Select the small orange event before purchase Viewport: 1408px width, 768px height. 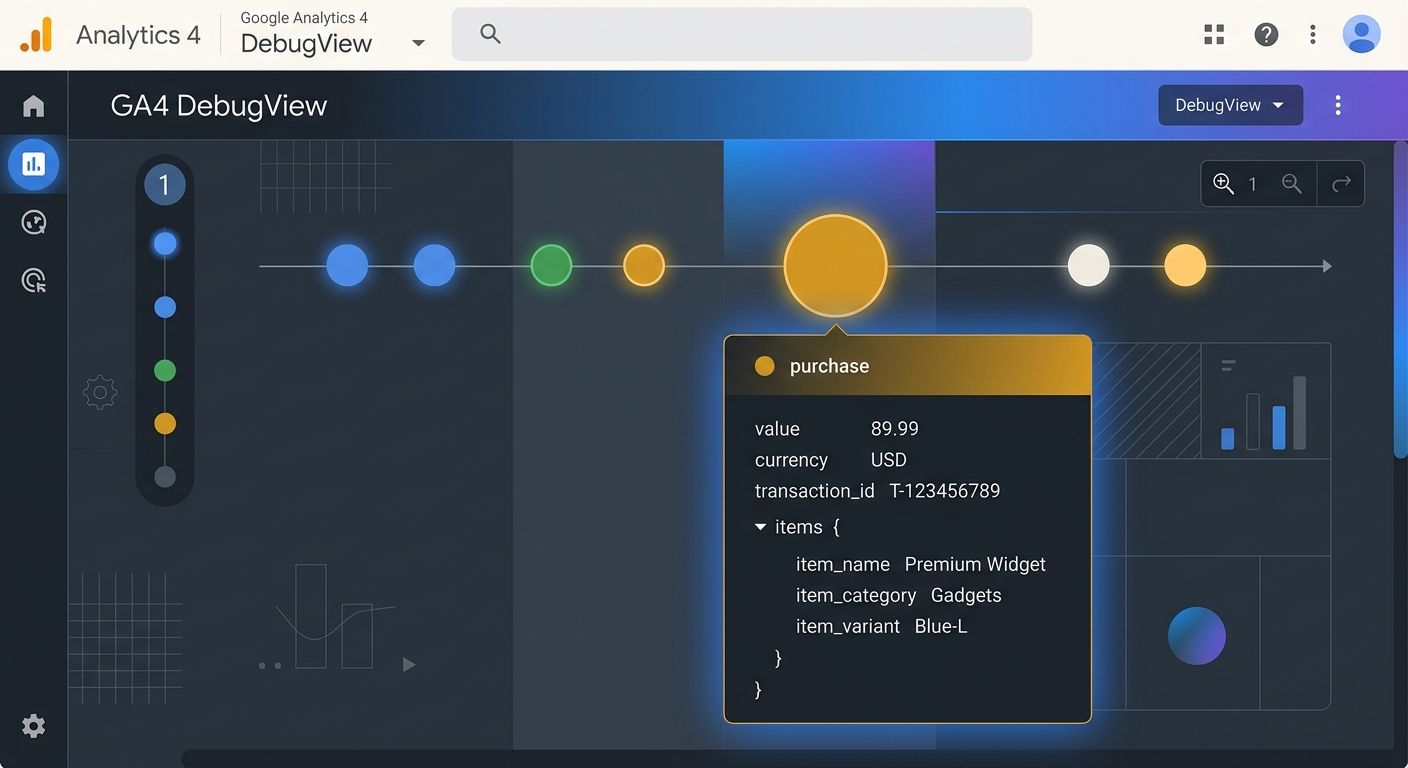click(644, 266)
